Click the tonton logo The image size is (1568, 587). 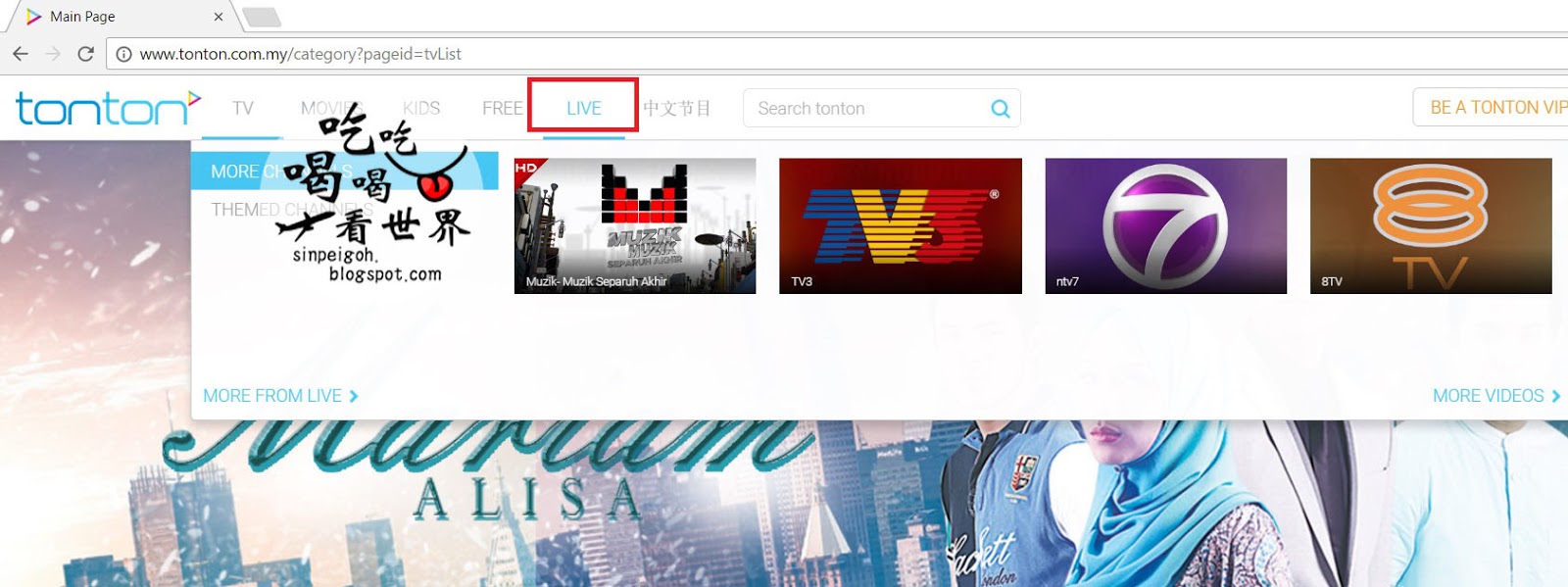click(108, 108)
